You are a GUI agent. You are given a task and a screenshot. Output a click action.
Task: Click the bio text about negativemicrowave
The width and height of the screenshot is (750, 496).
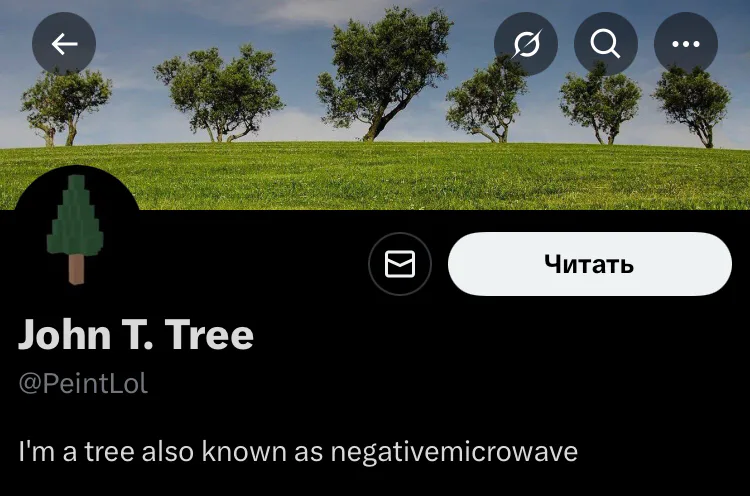(298, 451)
